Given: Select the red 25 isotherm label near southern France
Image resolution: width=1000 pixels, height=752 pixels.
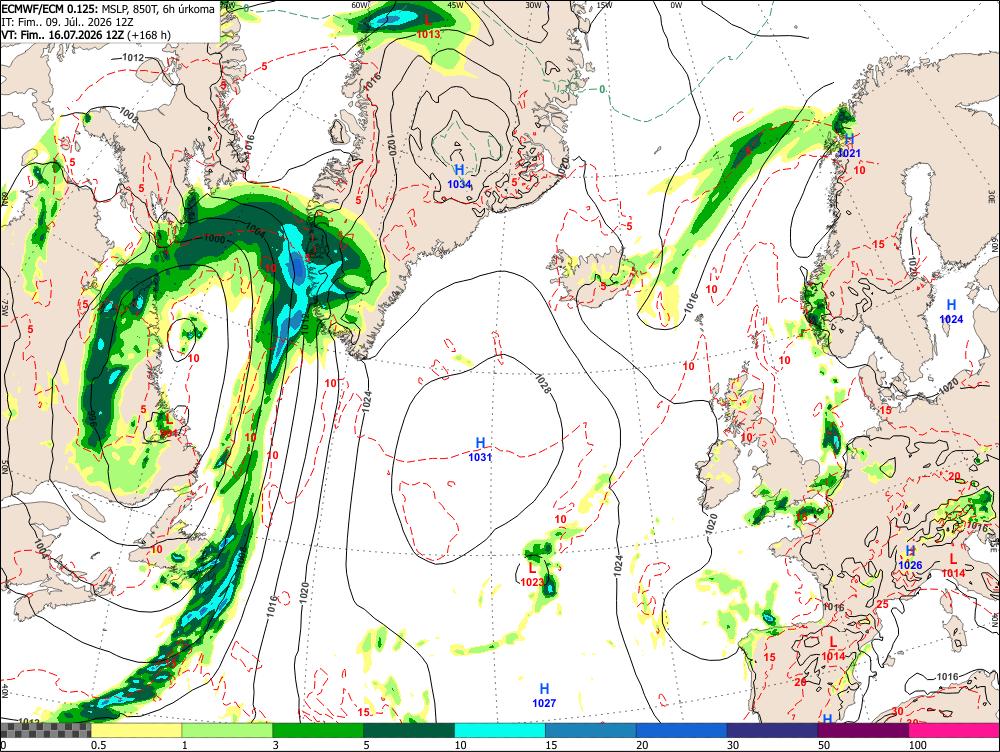Looking at the screenshot, I should (882, 604).
